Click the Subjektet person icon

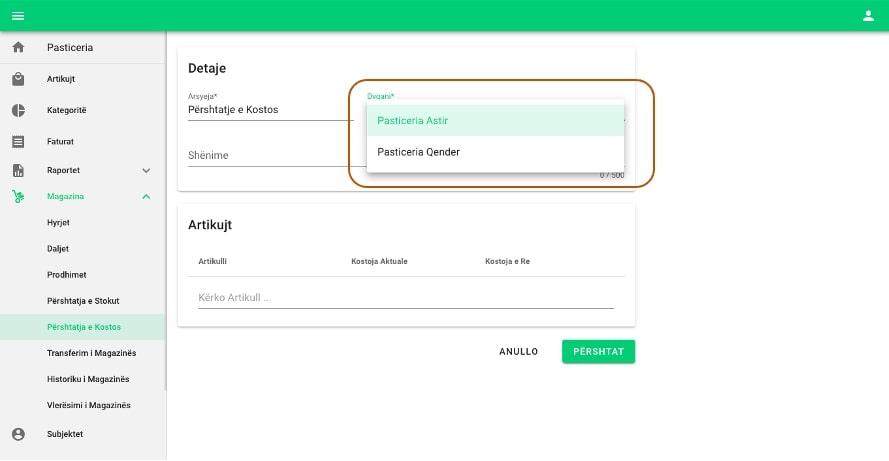[18, 434]
